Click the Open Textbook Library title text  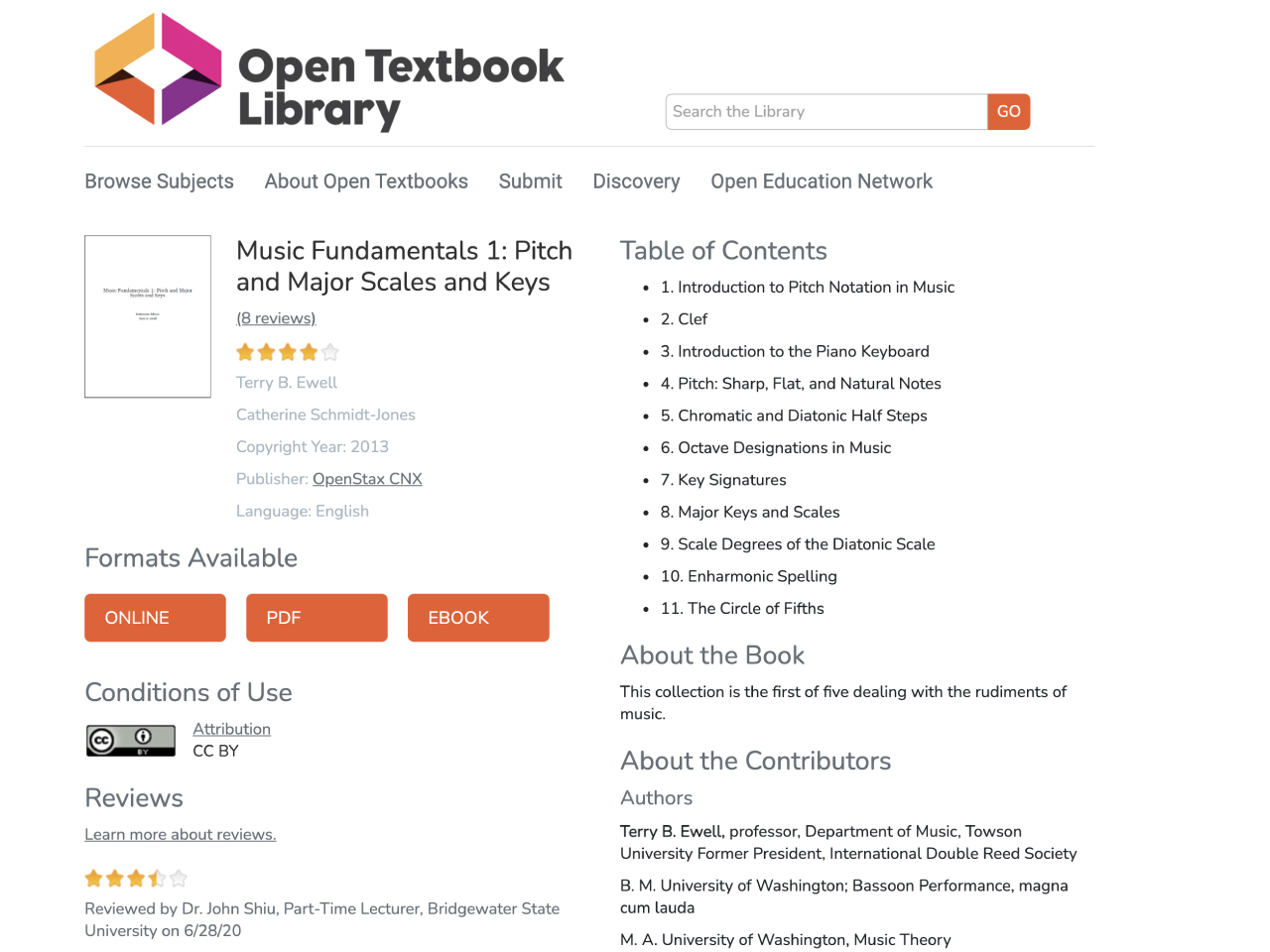point(401,87)
